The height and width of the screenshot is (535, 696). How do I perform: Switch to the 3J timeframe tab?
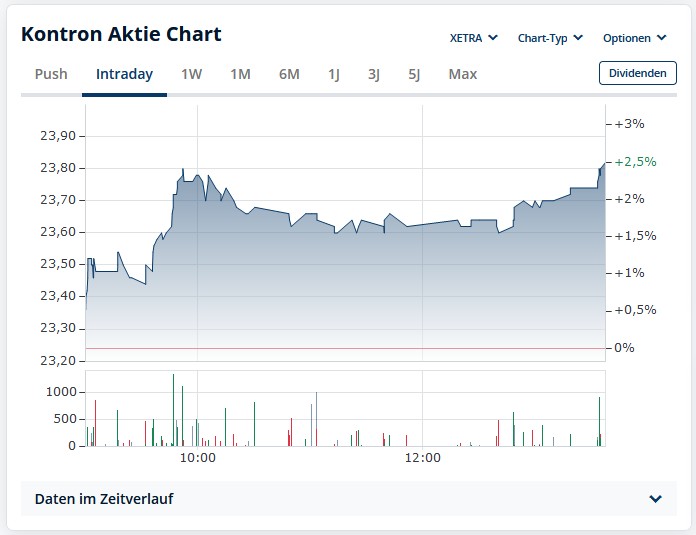click(374, 74)
